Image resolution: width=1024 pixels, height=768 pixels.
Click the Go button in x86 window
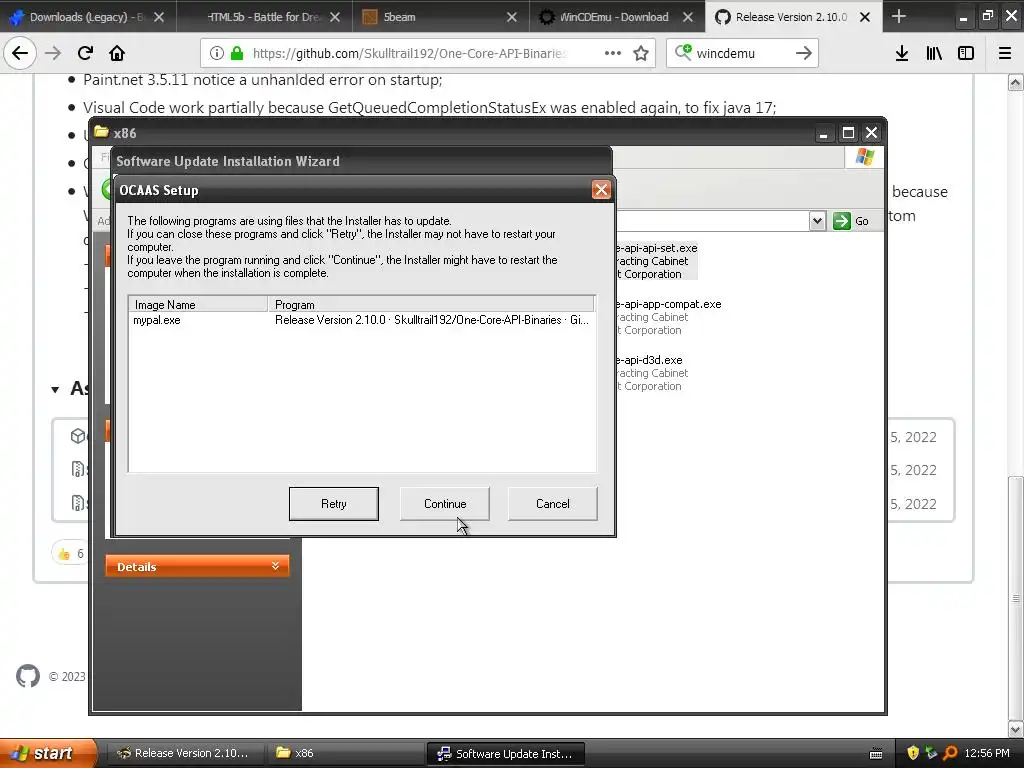(852, 221)
